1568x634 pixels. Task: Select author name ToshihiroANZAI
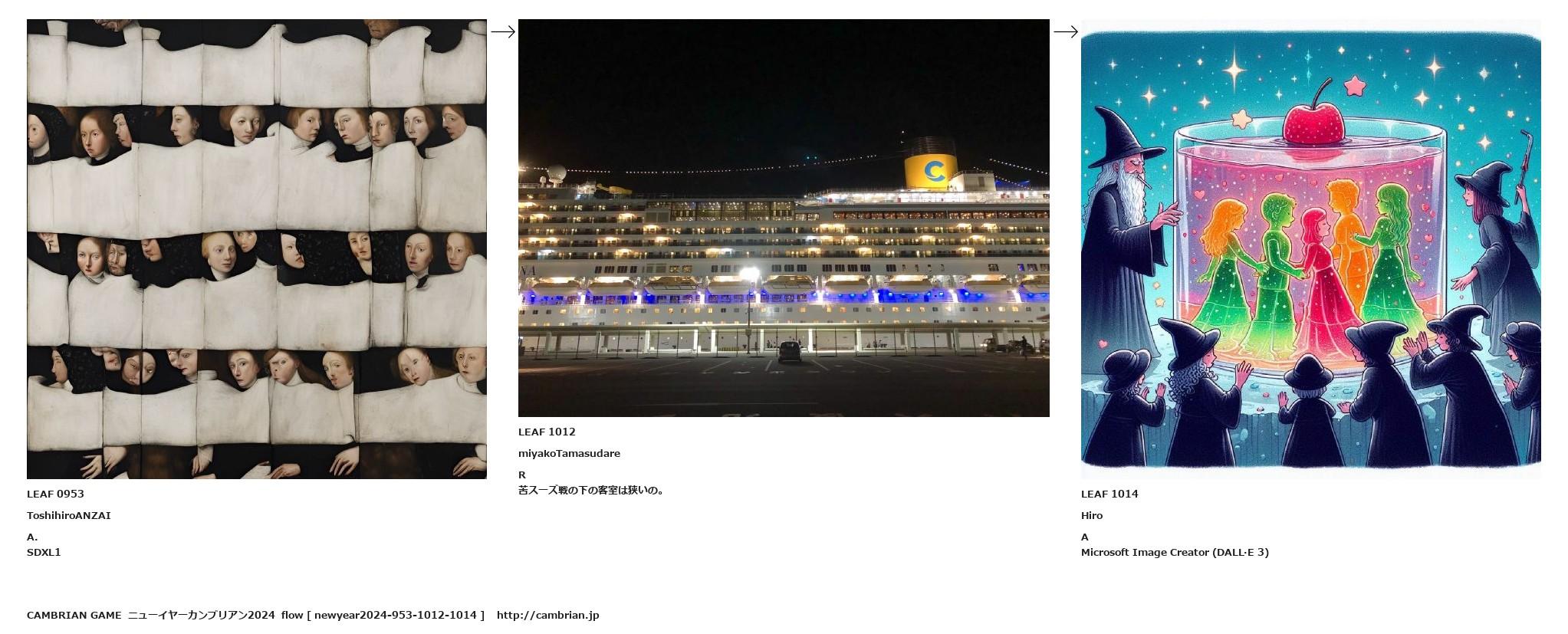click(x=69, y=515)
